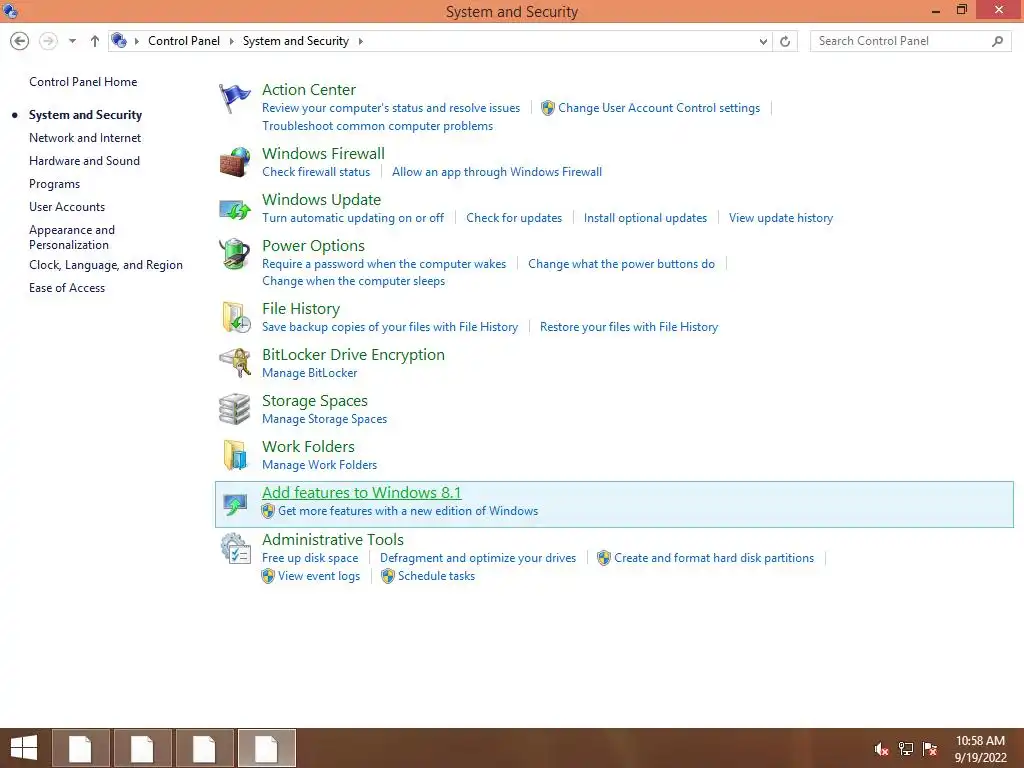Image resolution: width=1024 pixels, height=768 pixels.
Task: Click the BitLocker Drive Encryption key icon
Action: click(x=234, y=362)
